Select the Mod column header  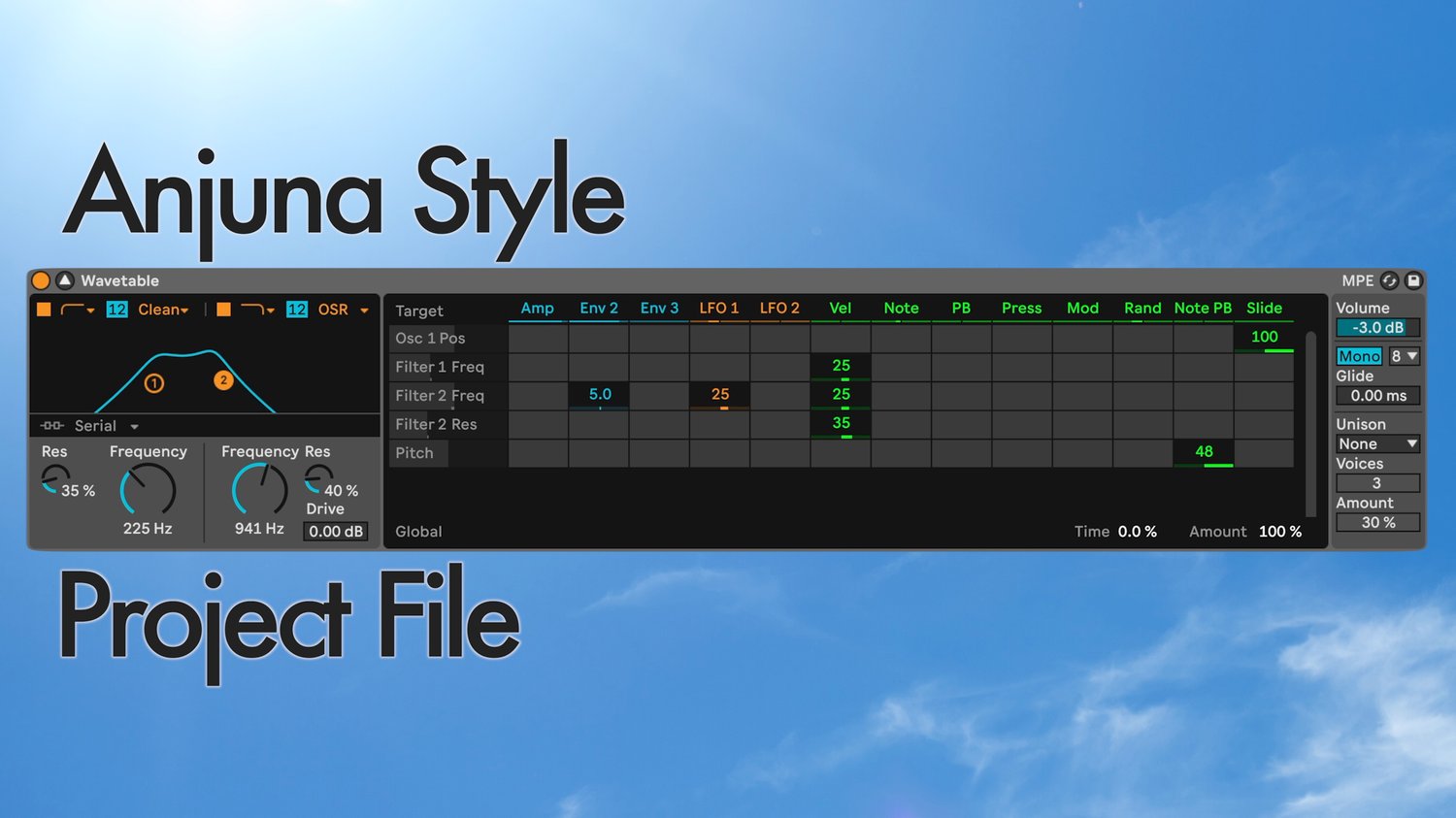1082,309
